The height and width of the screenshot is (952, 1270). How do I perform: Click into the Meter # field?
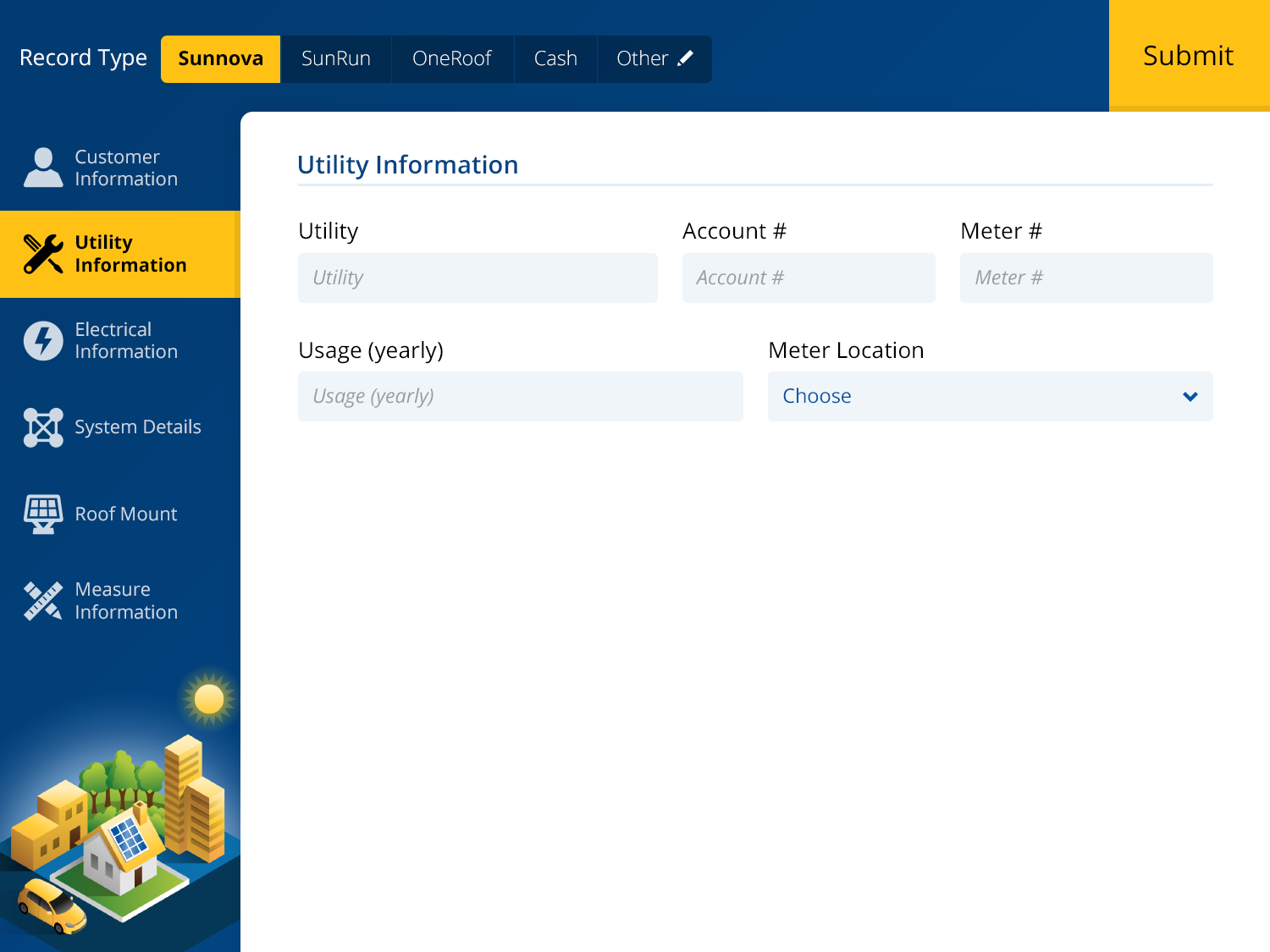click(x=1086, y=278)
